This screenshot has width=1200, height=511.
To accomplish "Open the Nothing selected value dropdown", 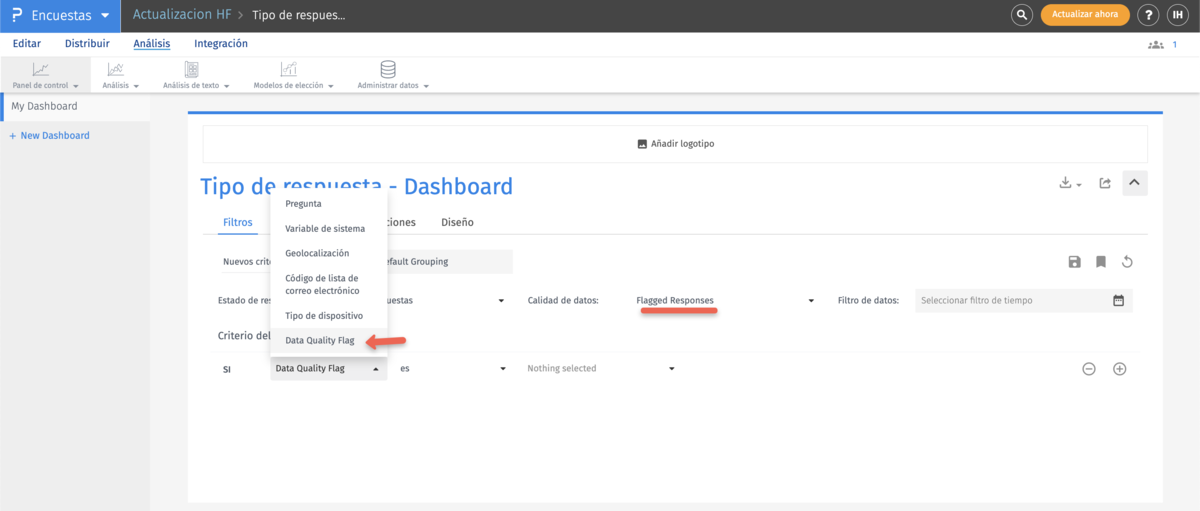I will click(x=601, y=368).
